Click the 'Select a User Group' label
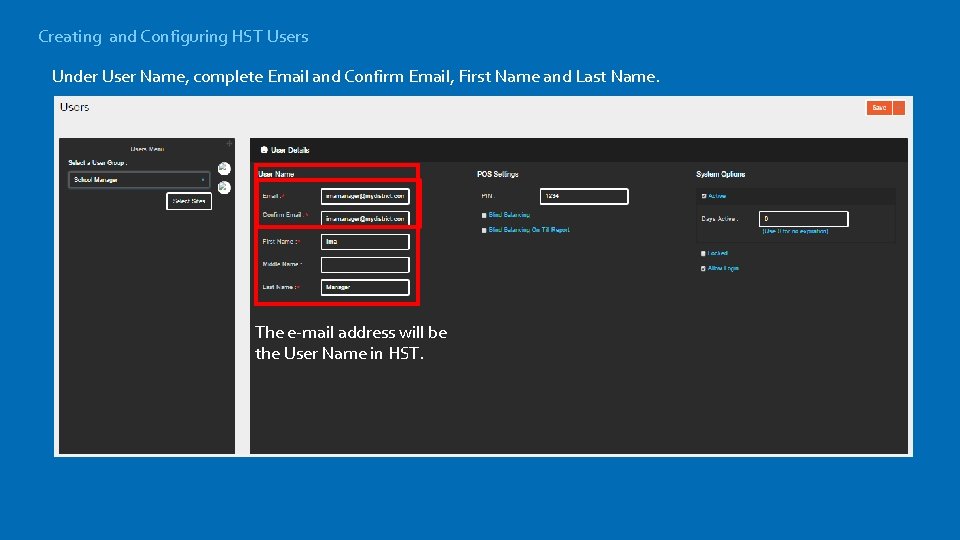Image resolution: width=960 pixels, height=540 pixels. [x=97, y=163]
